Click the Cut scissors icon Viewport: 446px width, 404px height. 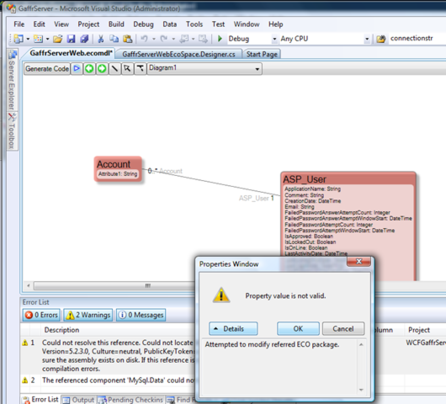click(x=101, y=39)
